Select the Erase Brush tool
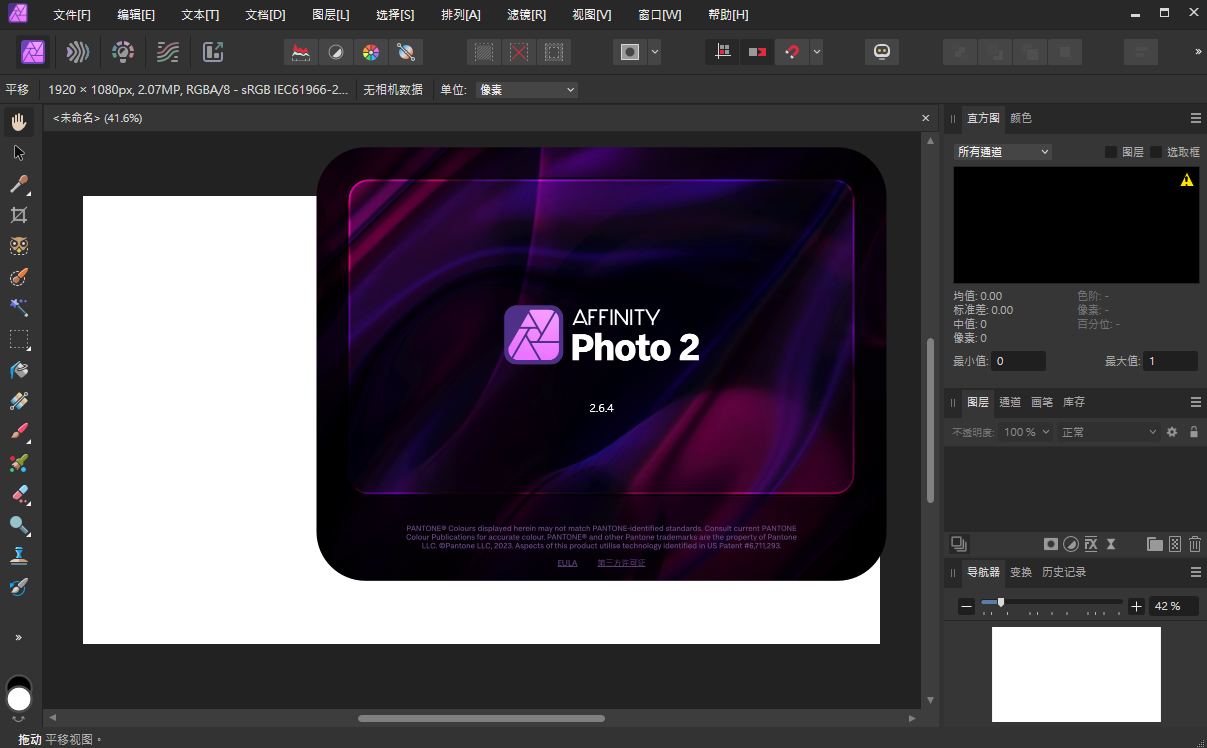 pyautogui.click(x=19, y=494)
